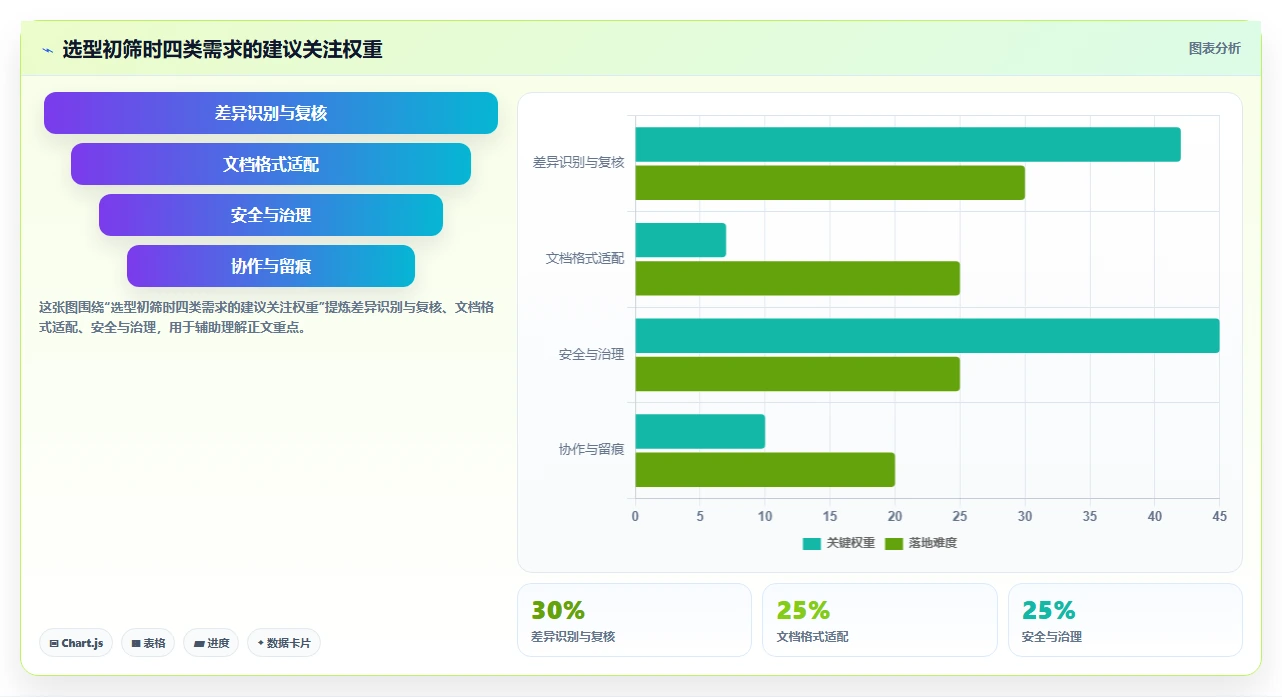This screenshot has width=1282, height=697.
Task: Click the 数据卡片 tag chip
Action: point(284,643)
